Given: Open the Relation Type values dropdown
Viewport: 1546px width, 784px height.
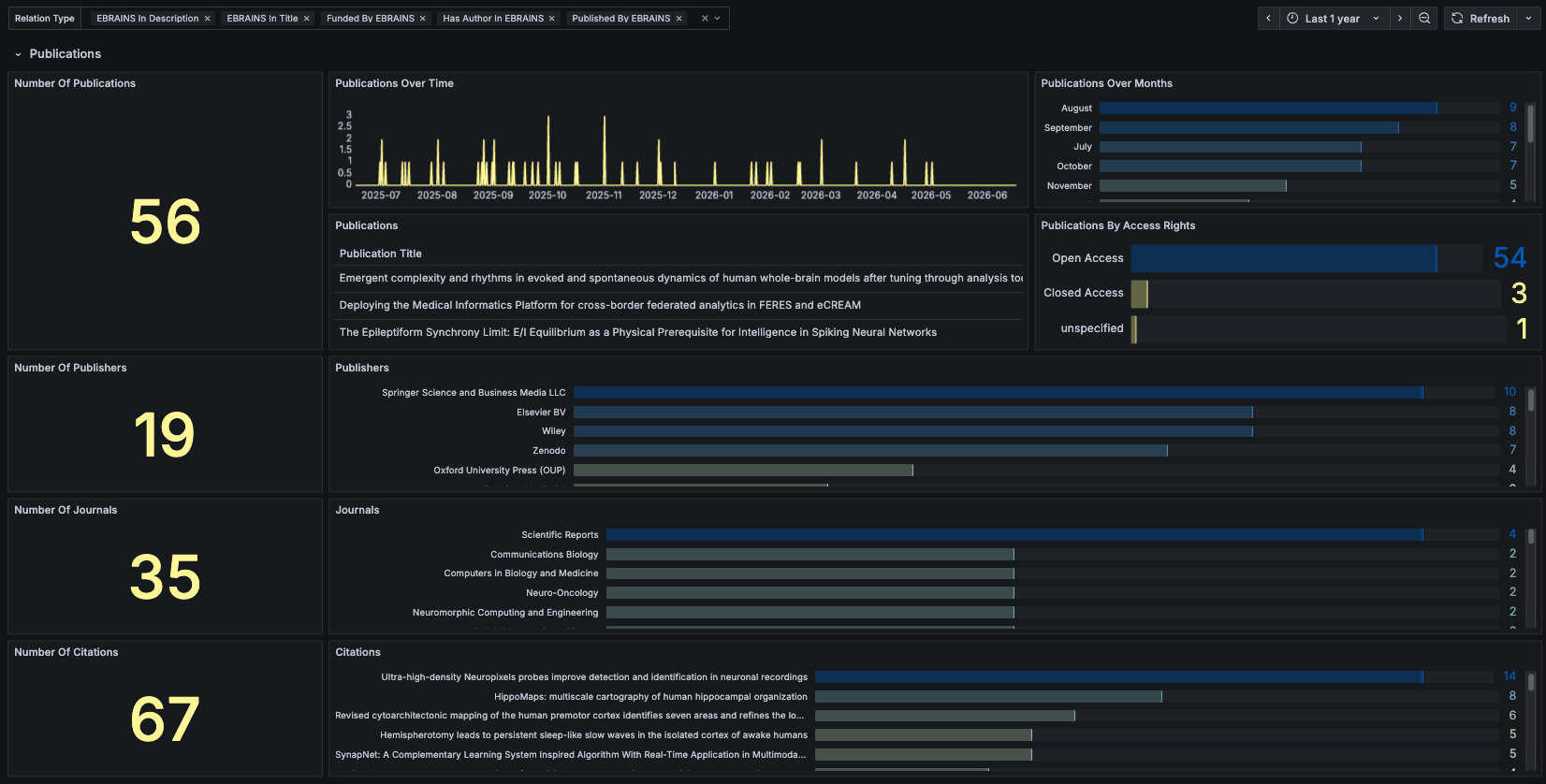Looking at the screenshot, I should pos(718,19).
